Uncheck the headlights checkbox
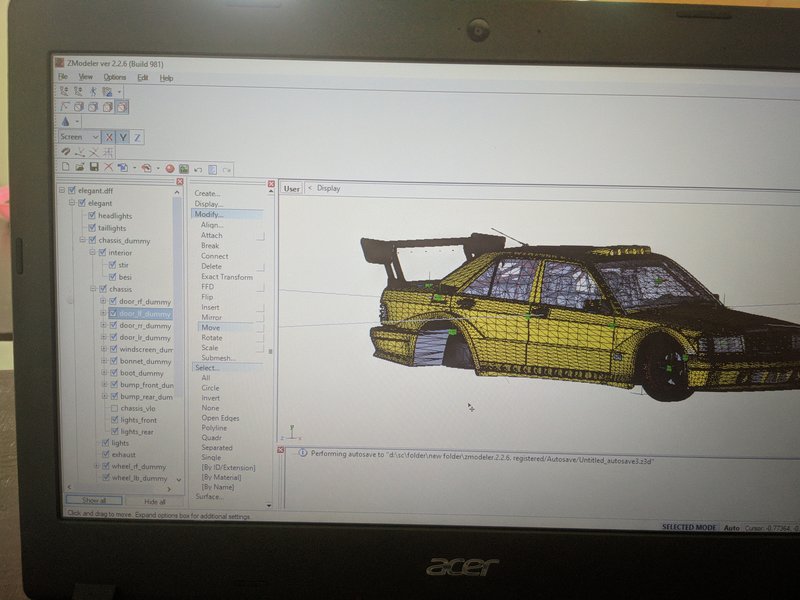The image size is (800, 600). pyautogui.click(x=92, y=215)
